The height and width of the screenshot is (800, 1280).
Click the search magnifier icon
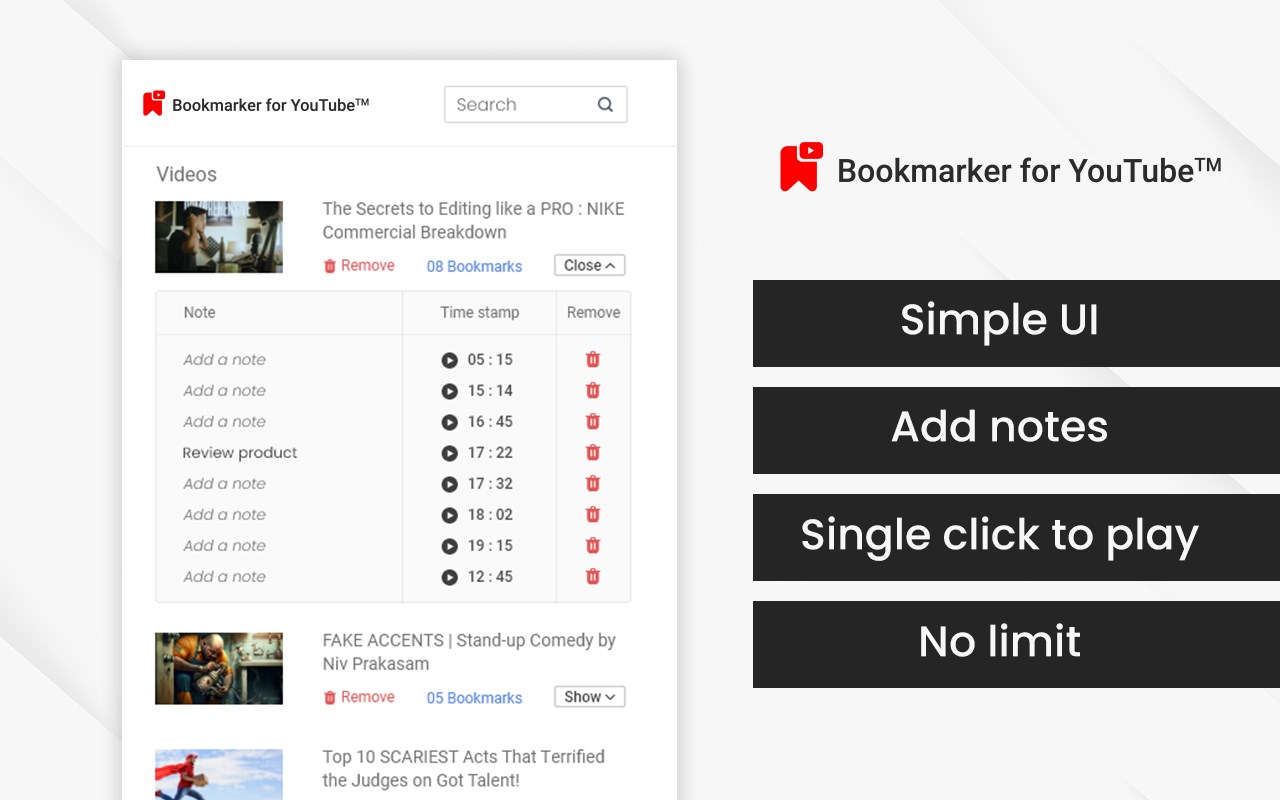[605, 104]
